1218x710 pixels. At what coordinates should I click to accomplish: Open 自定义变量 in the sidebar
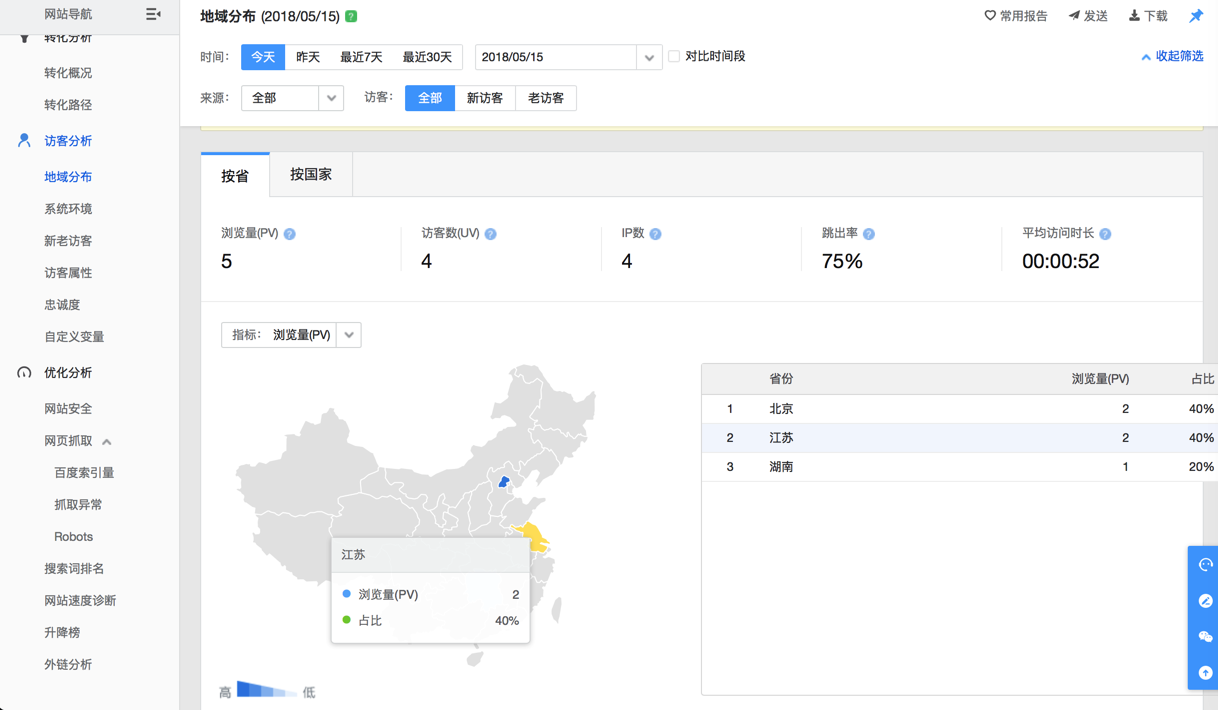(74, 337)
